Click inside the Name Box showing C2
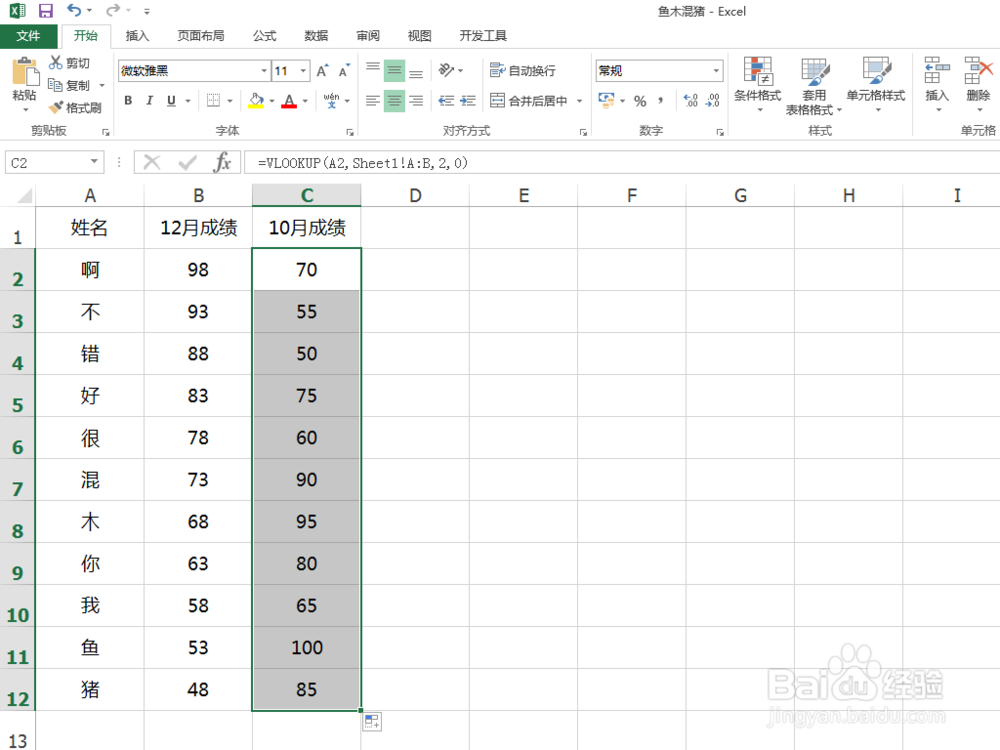Screen dimensions: 1000x750 click(46, 163)
